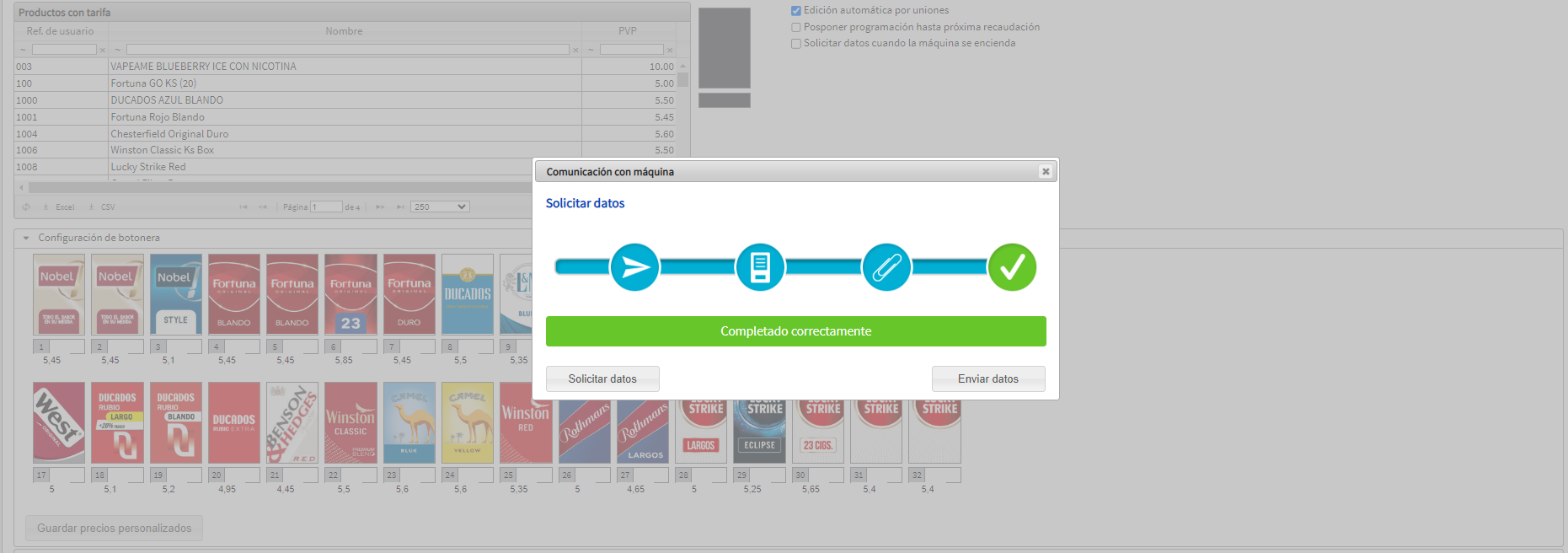Select the Camel Blue pack
Image resolution: width=1568 pixels, height=553 pixels.
pyautogui.click(x=409, y=422)
